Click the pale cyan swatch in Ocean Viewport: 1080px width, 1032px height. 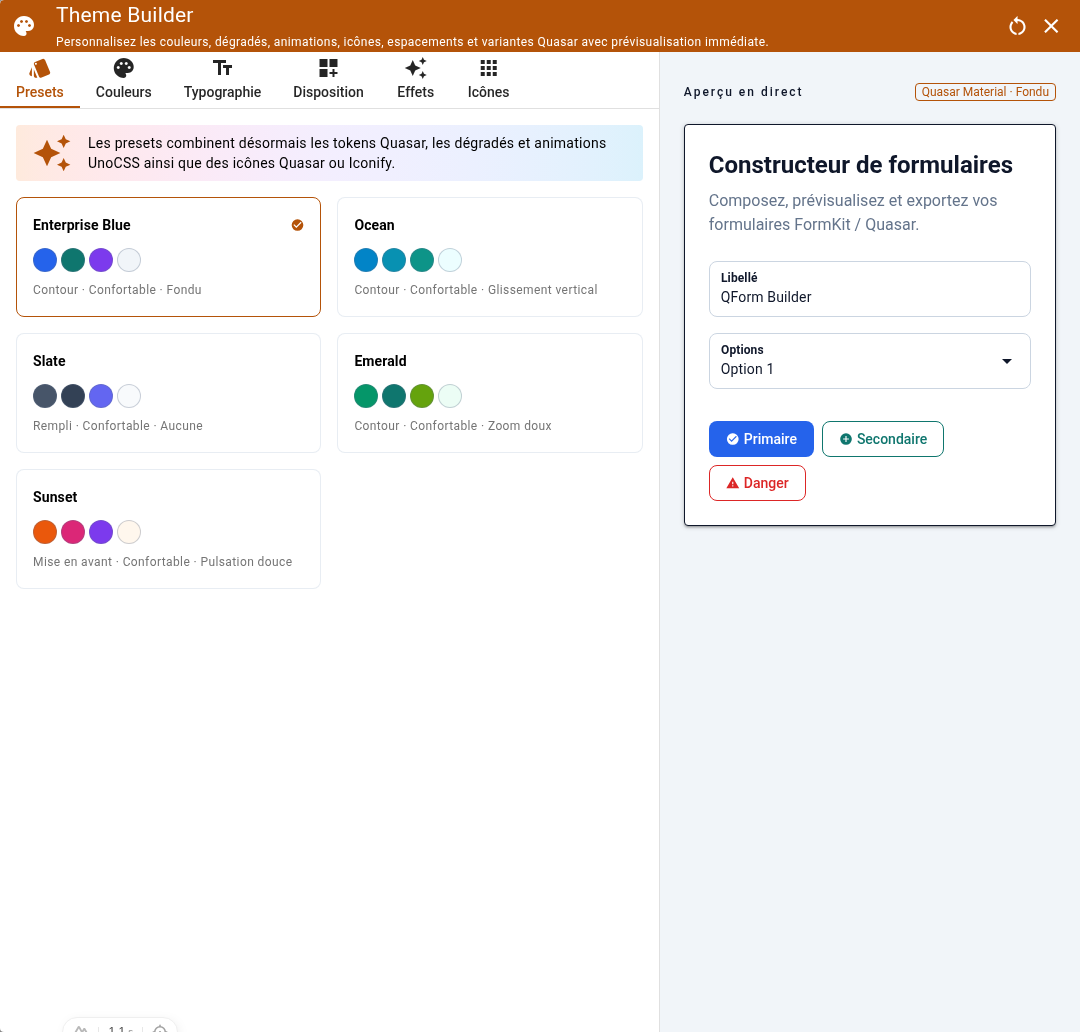(450, 260)
